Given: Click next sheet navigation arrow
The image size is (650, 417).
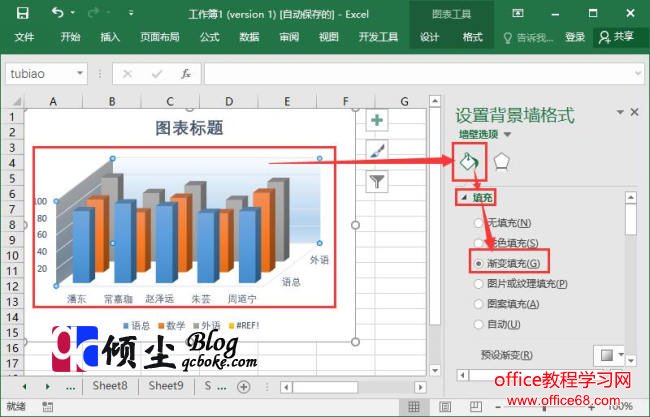Looking at the screenshot, I should click(48, 386).
